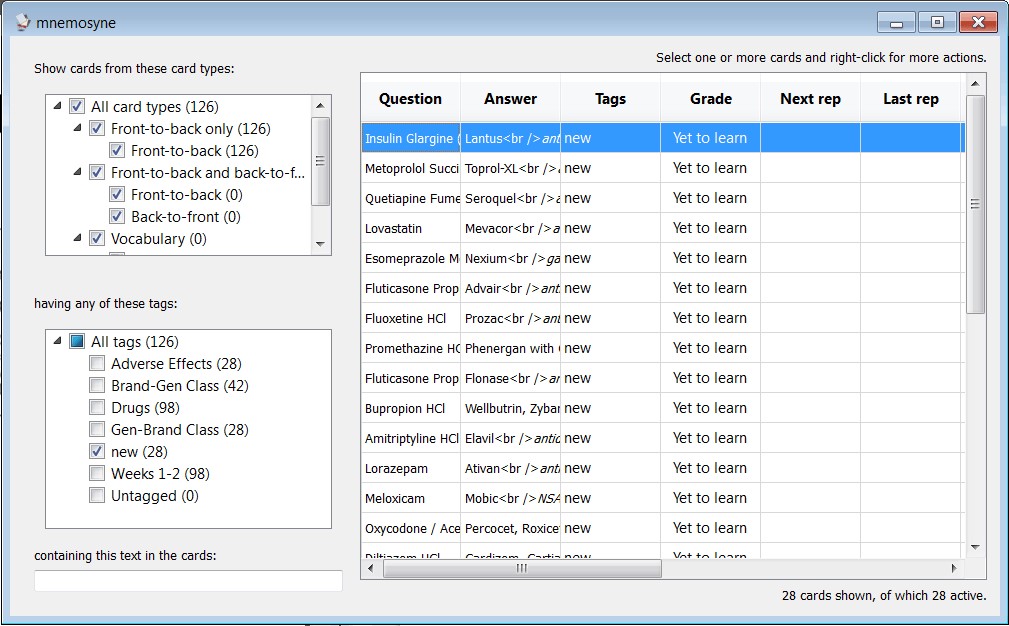The height and width of the screenshot is (626, 1009).
Task: Uncheck the 'new' tag checkbox
Action: point(97,452)
